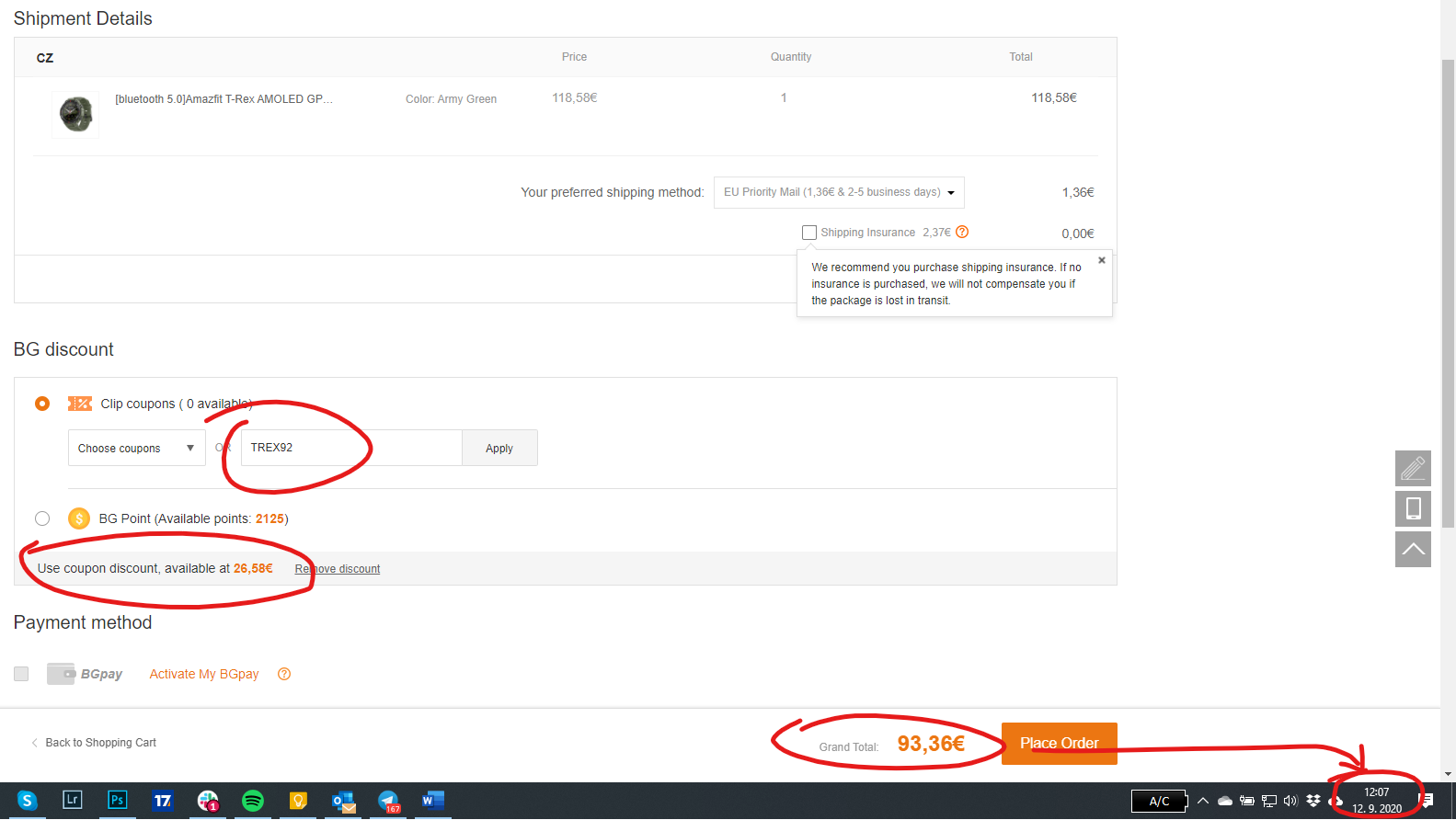Image resolution: width=1456 pixels, height=820 pixels.
Task: Open the 17 calendar app in taskbar
Action: (x=163, y=801)
